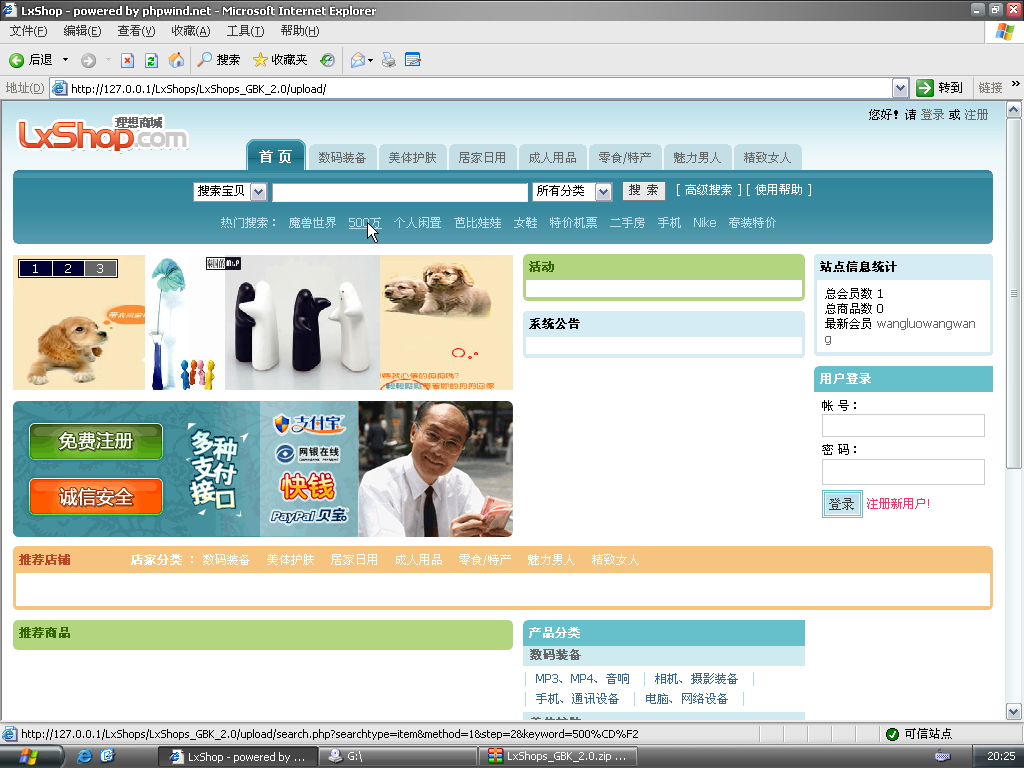Click the Mail envelope icon
This screenshot has height=768, width=1024.
click(x=358, y=60)
